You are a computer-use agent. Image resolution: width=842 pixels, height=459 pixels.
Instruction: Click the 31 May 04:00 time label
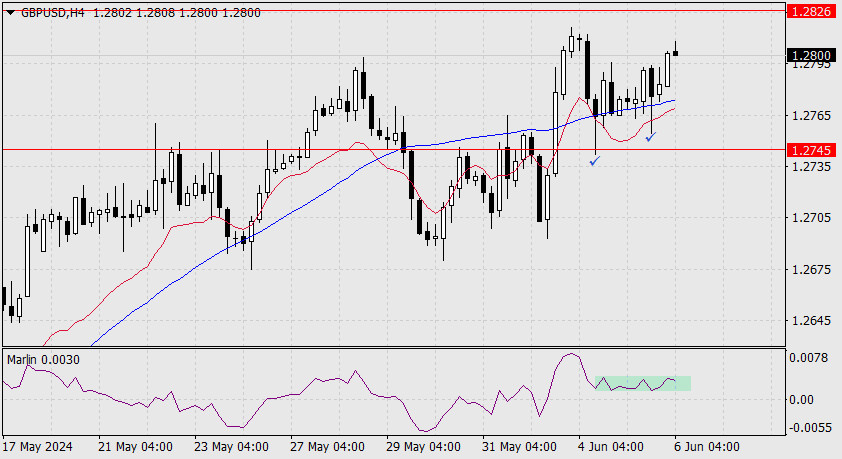(x=519, y=447)
